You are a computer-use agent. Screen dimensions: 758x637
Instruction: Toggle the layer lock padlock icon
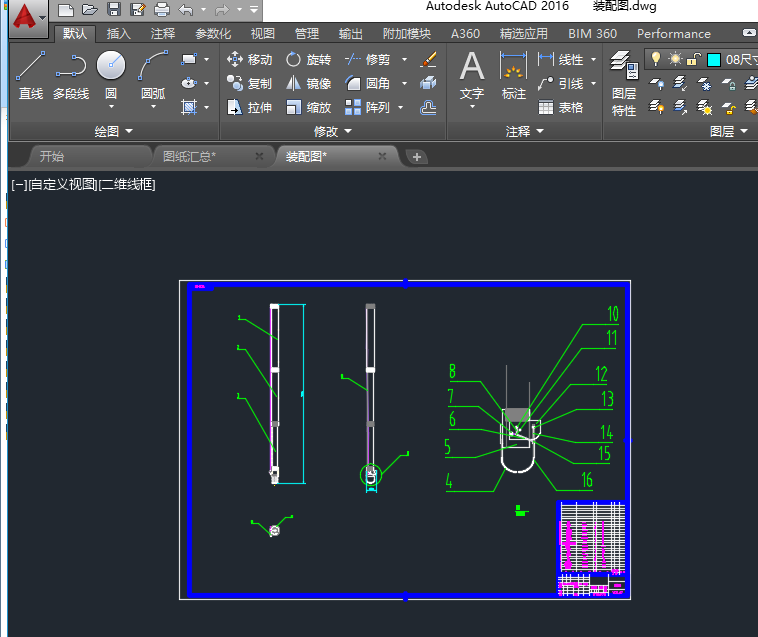point(694,59)
